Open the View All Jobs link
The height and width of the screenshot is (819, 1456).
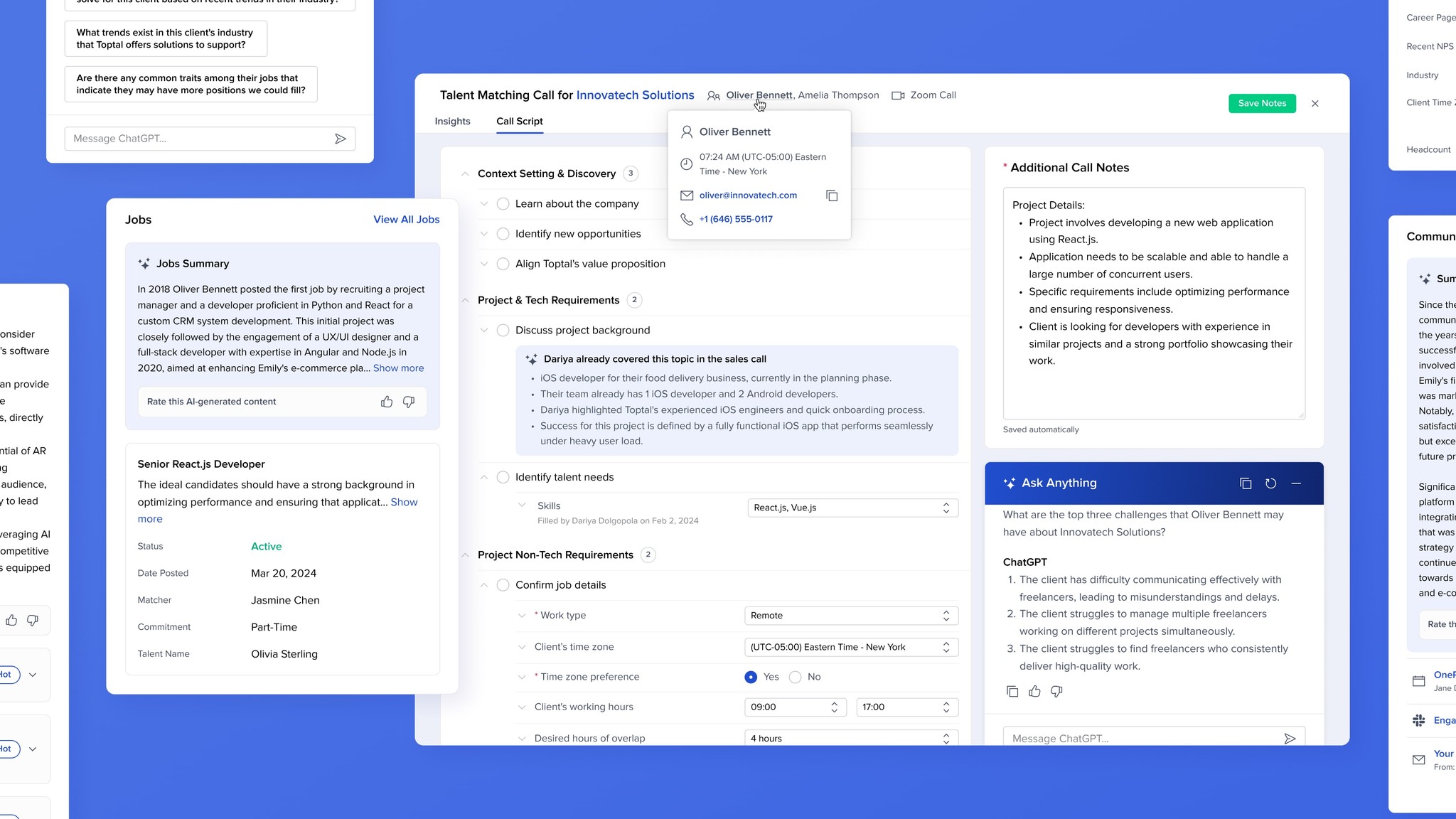point(406,220)
